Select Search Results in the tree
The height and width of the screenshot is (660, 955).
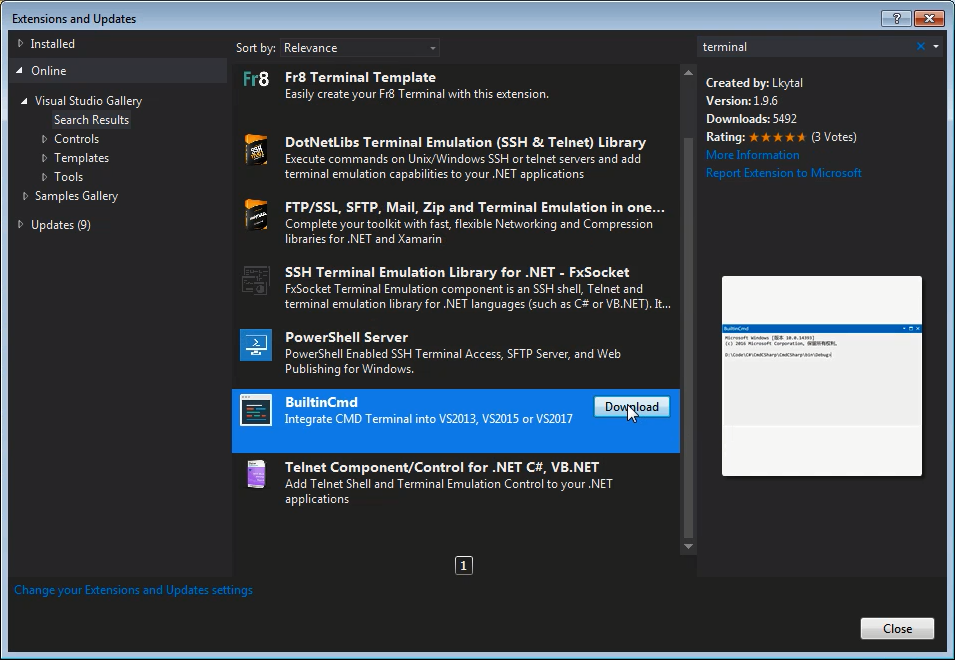pos(91,120)
